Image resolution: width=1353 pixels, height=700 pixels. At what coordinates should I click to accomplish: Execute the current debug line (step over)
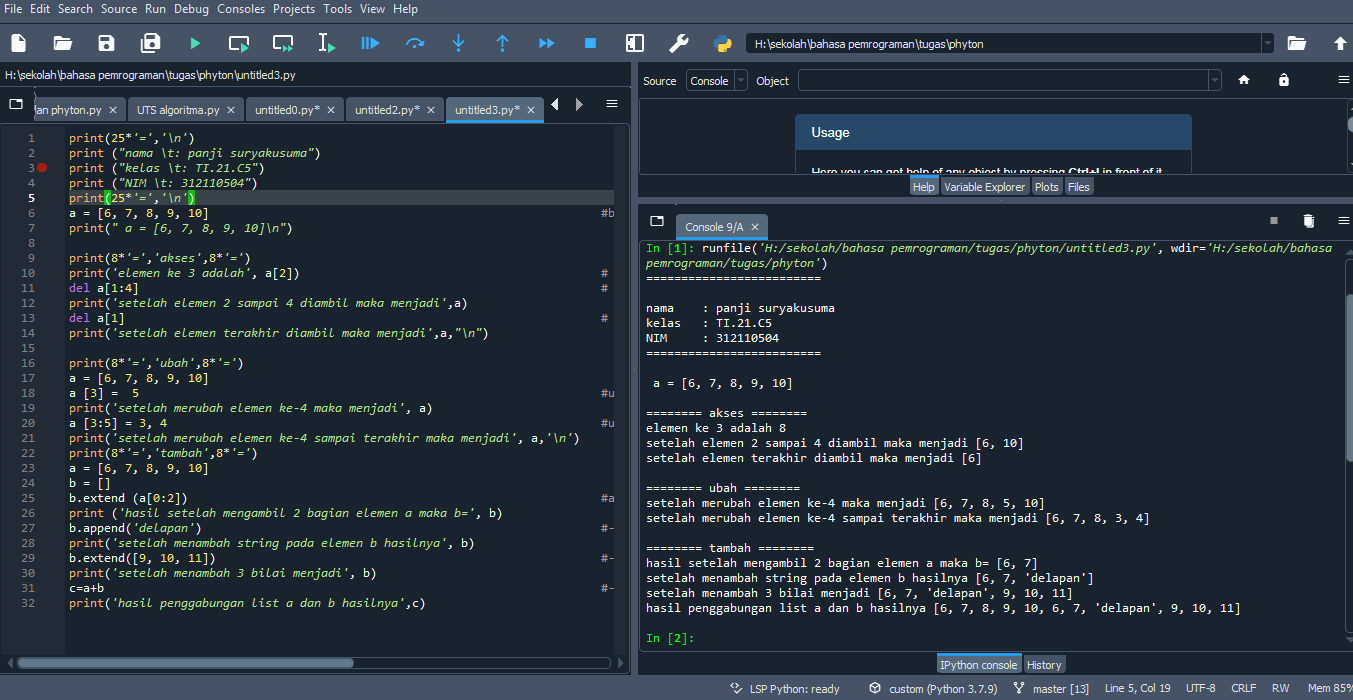coord(415,43)
